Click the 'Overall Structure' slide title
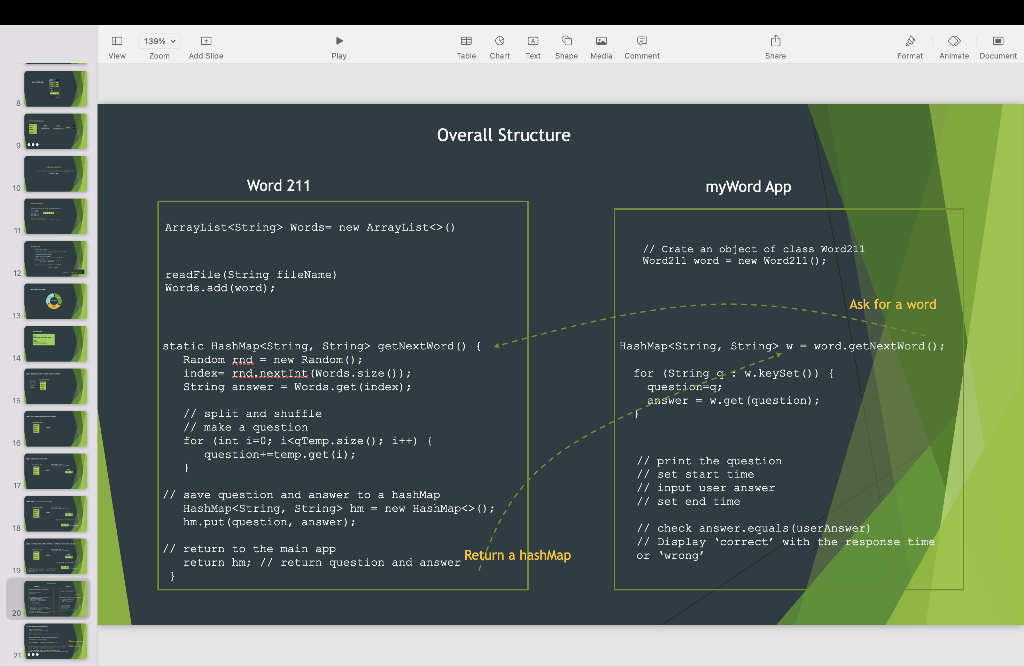 (504, 135)
